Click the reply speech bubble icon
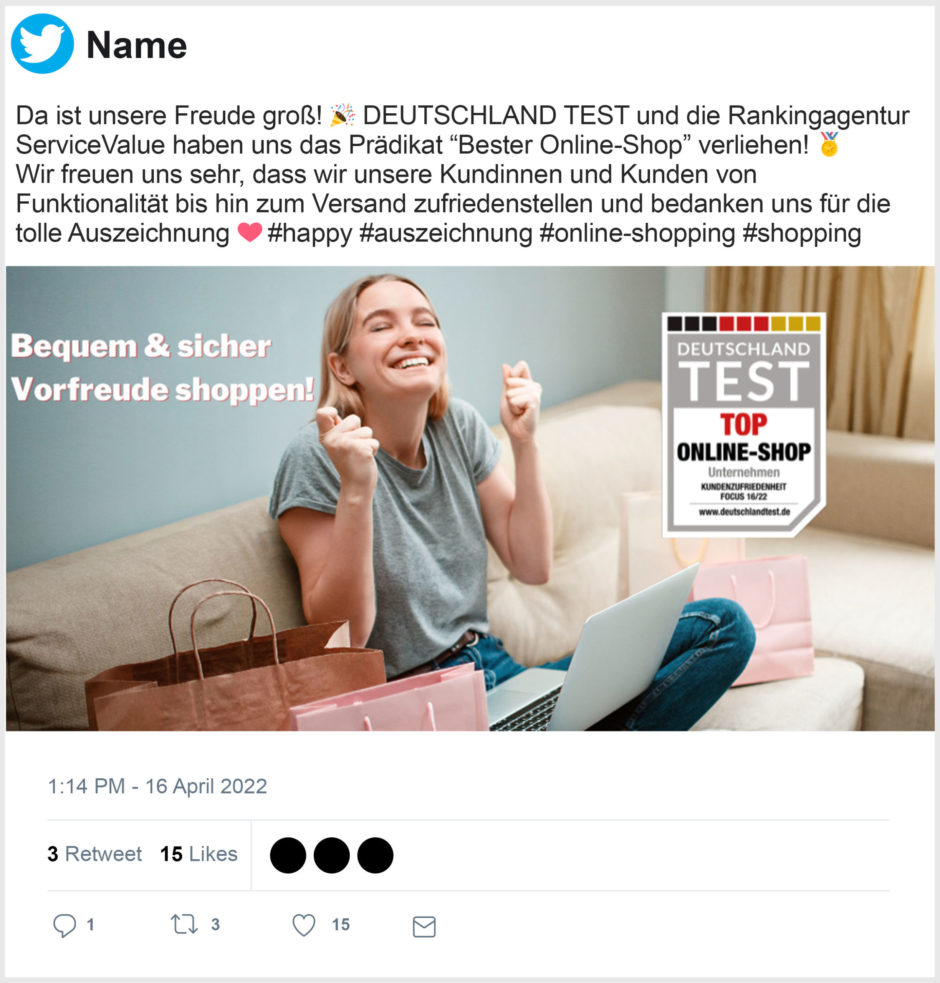 point(65,925)
